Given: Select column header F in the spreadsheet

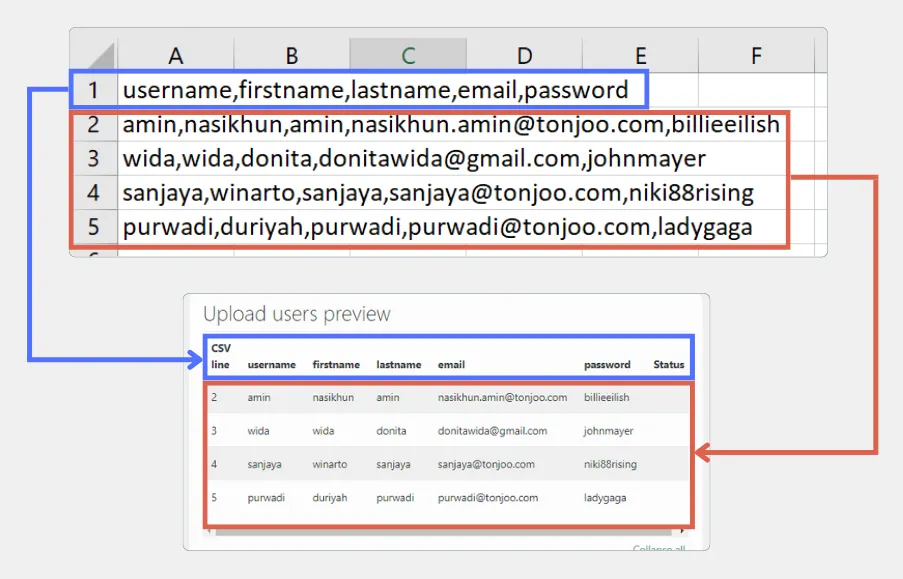Looking at the screenshot, I should coord(755,55).
